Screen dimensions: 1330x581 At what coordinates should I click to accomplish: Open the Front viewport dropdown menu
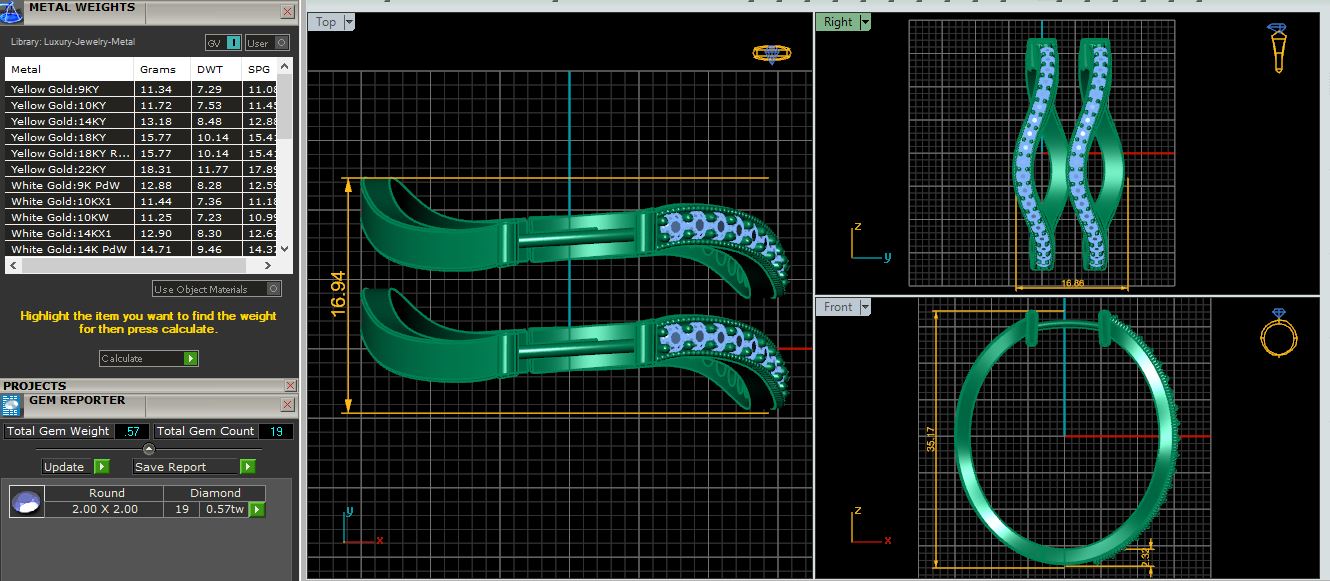pyautogui.click(x=865, y=307)
